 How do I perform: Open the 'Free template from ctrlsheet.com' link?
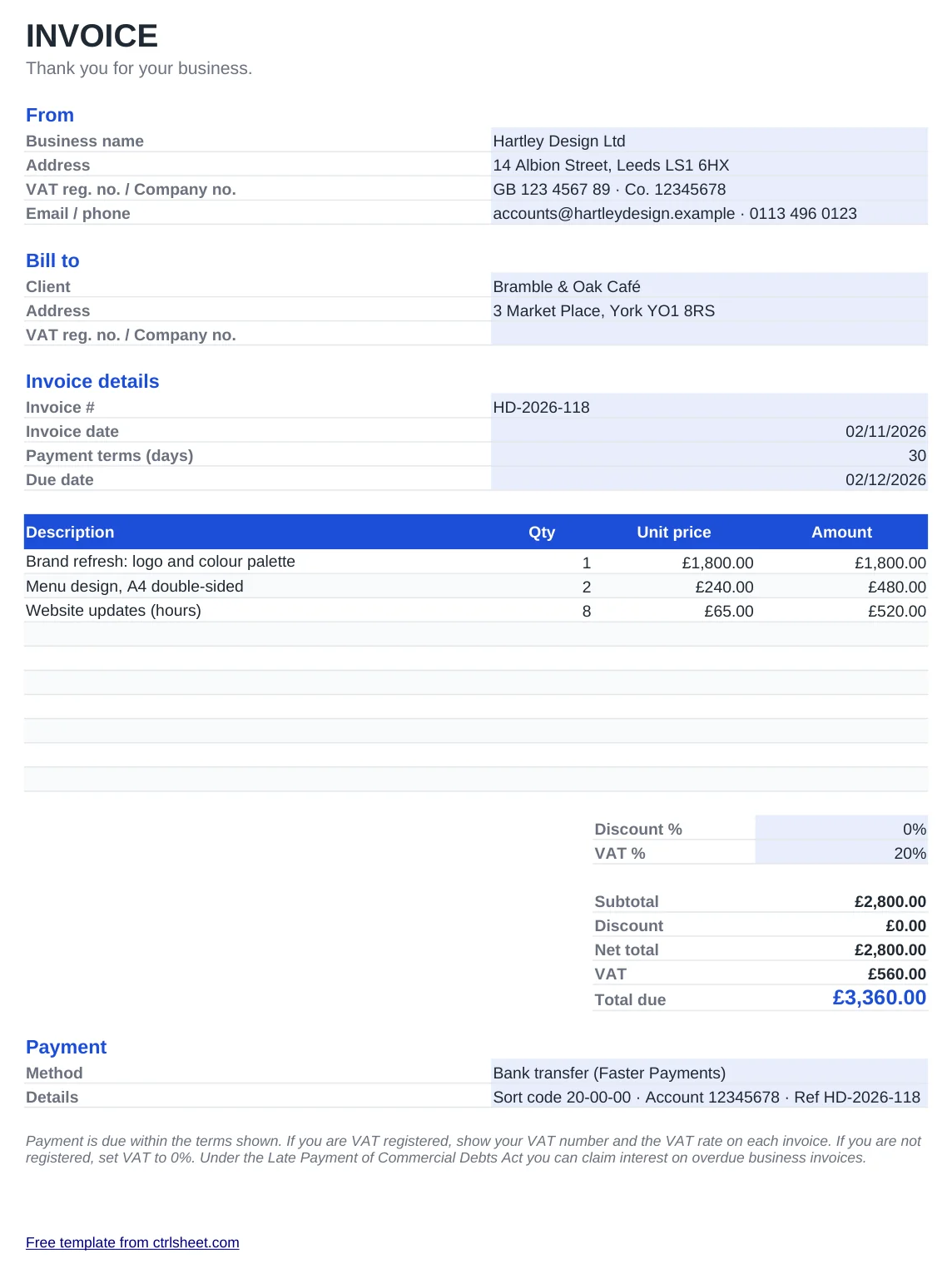[x=132, y=1242]
